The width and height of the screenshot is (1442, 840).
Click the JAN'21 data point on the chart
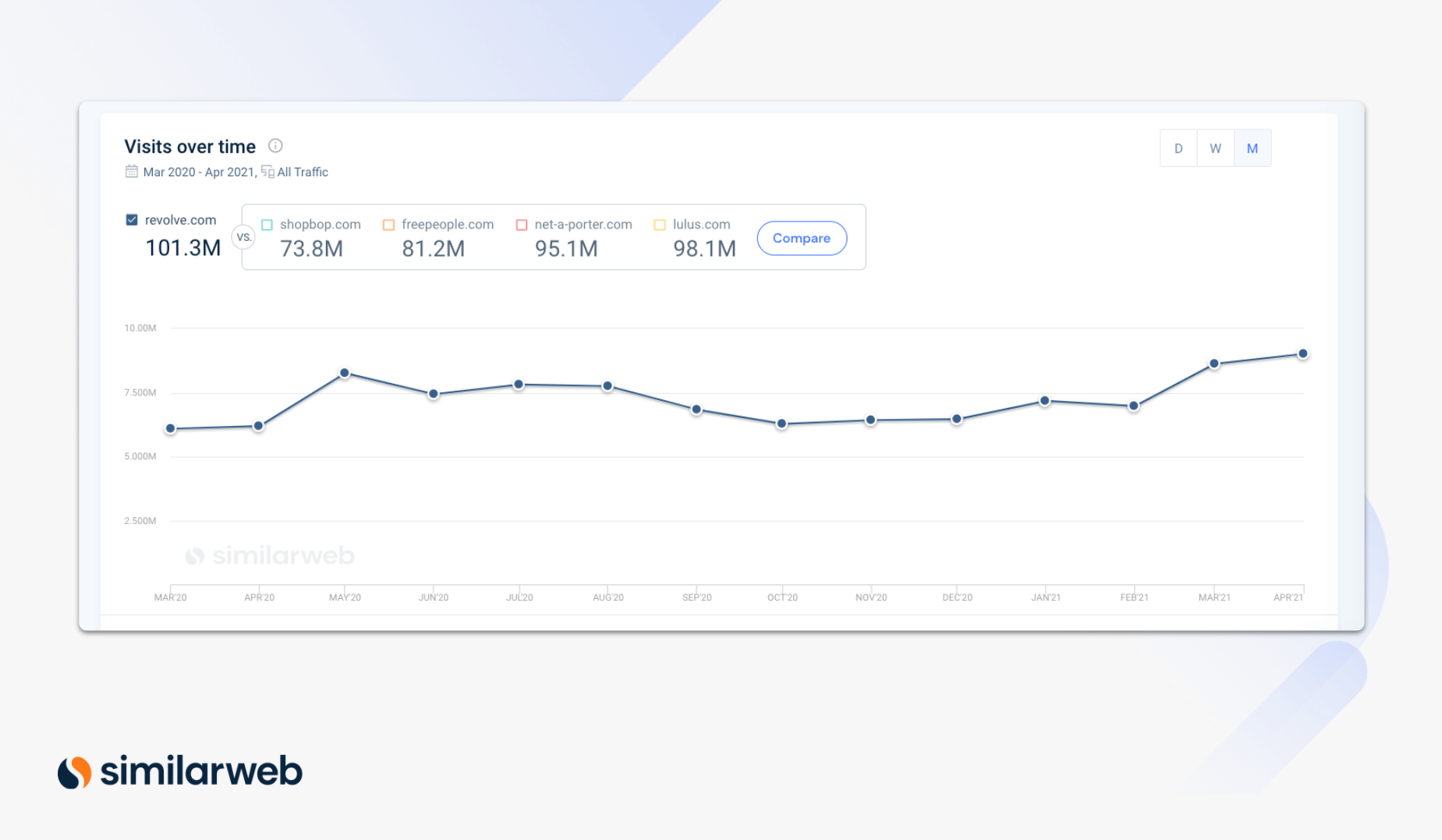coord(1045,399)
